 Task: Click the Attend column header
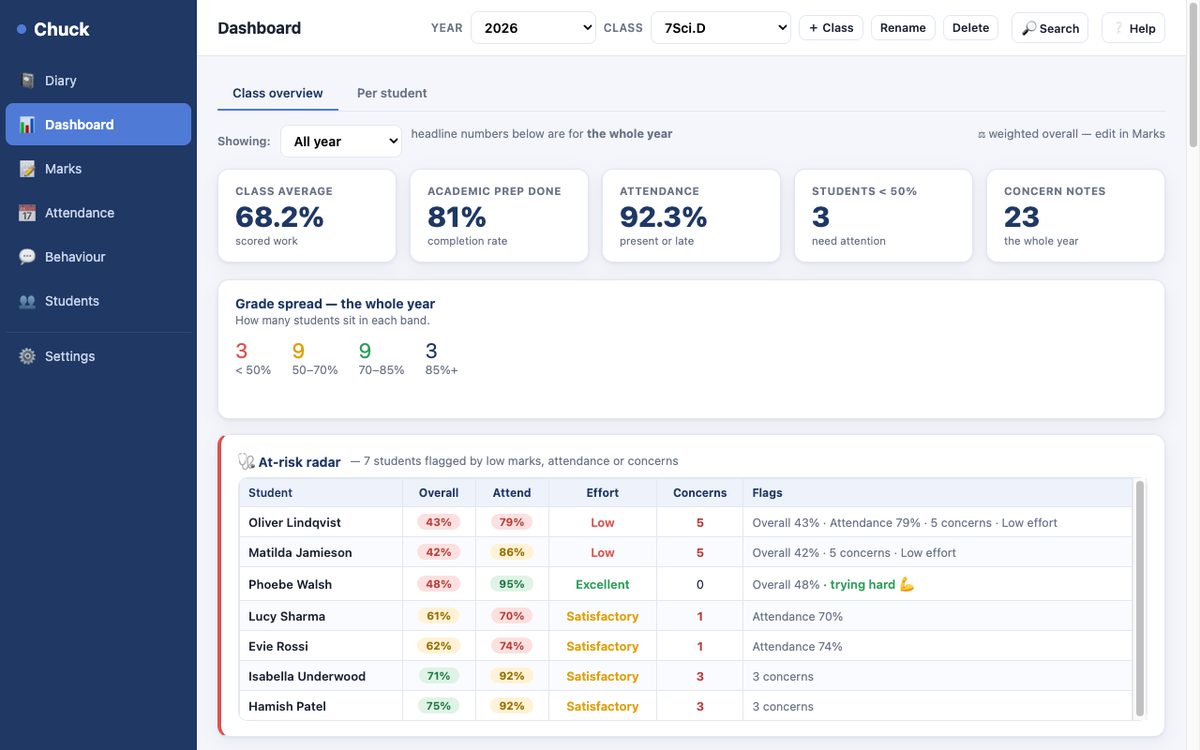click(512, 493)
